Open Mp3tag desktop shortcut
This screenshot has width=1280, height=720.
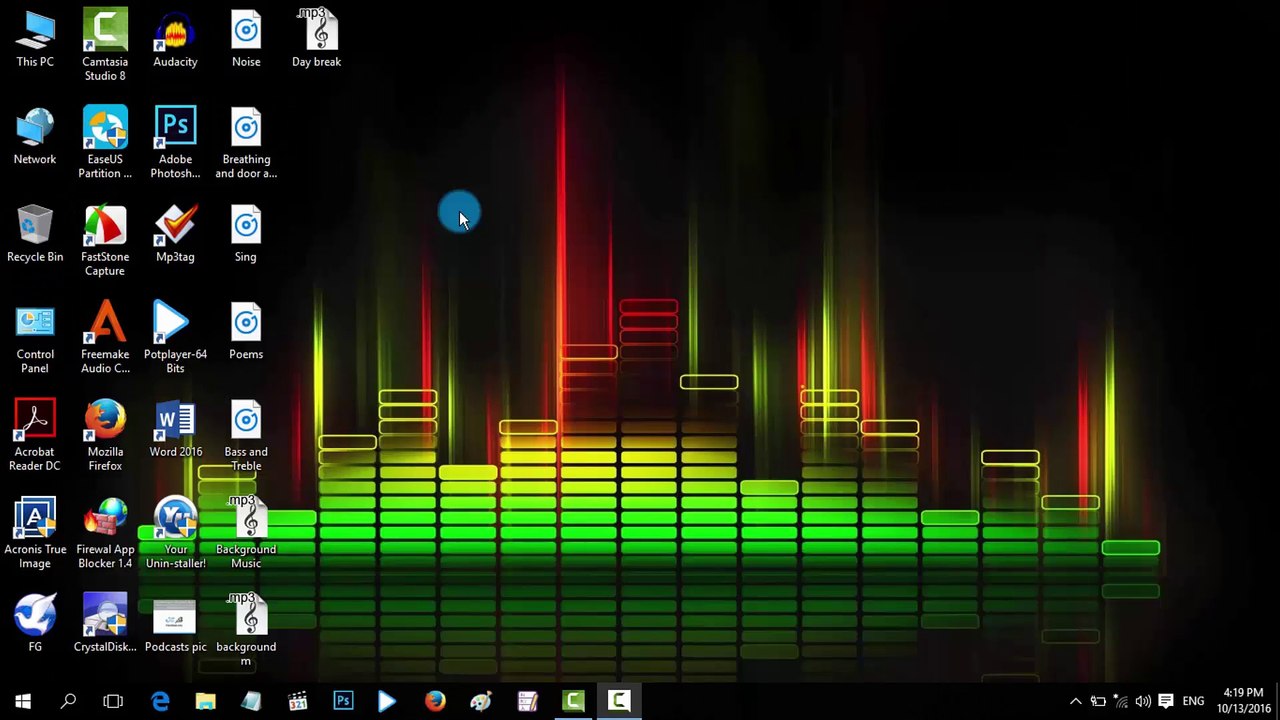click(x=175, y=235)
